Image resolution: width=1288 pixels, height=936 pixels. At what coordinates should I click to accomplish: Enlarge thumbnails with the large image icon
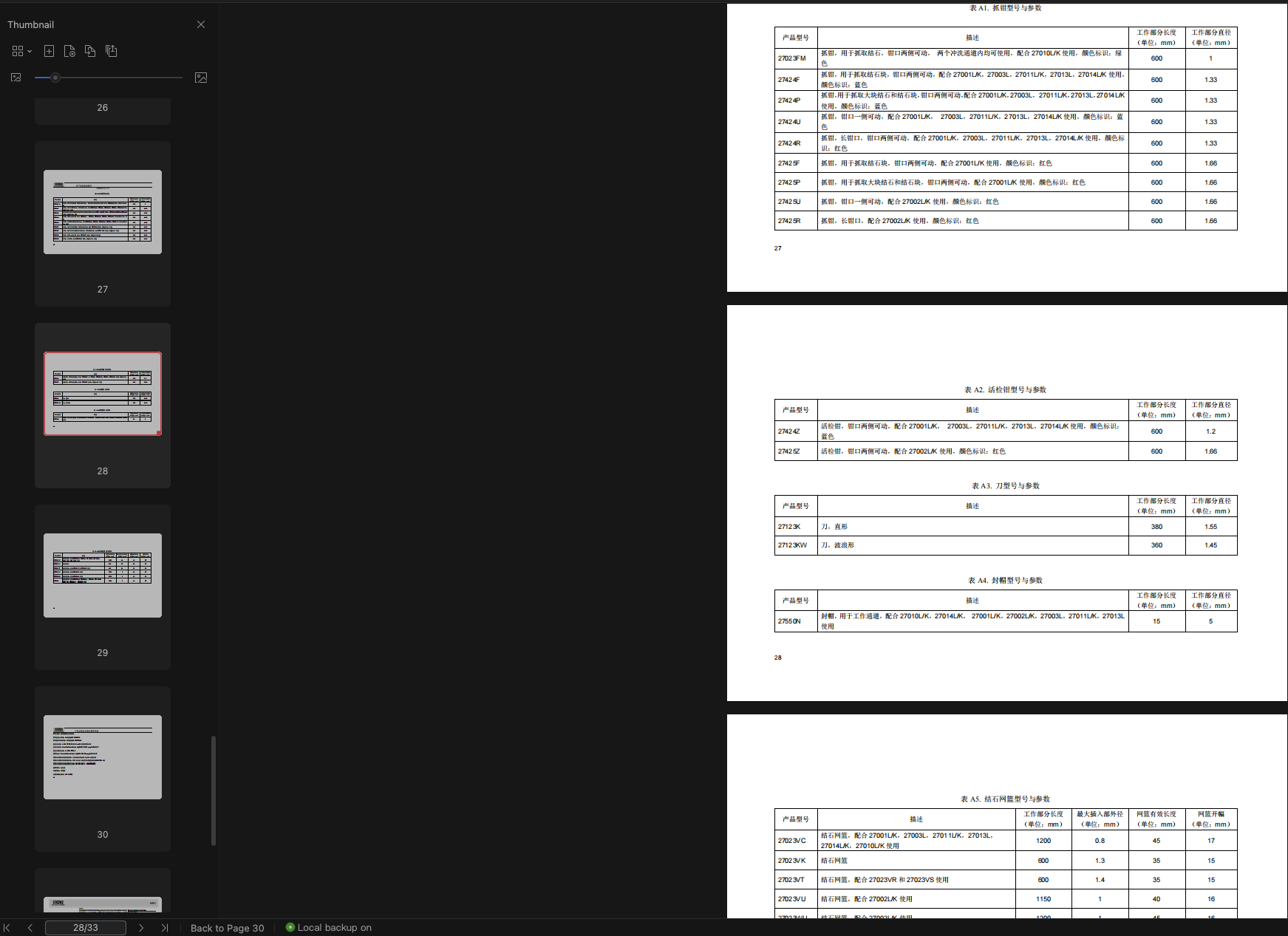[200, 78]
